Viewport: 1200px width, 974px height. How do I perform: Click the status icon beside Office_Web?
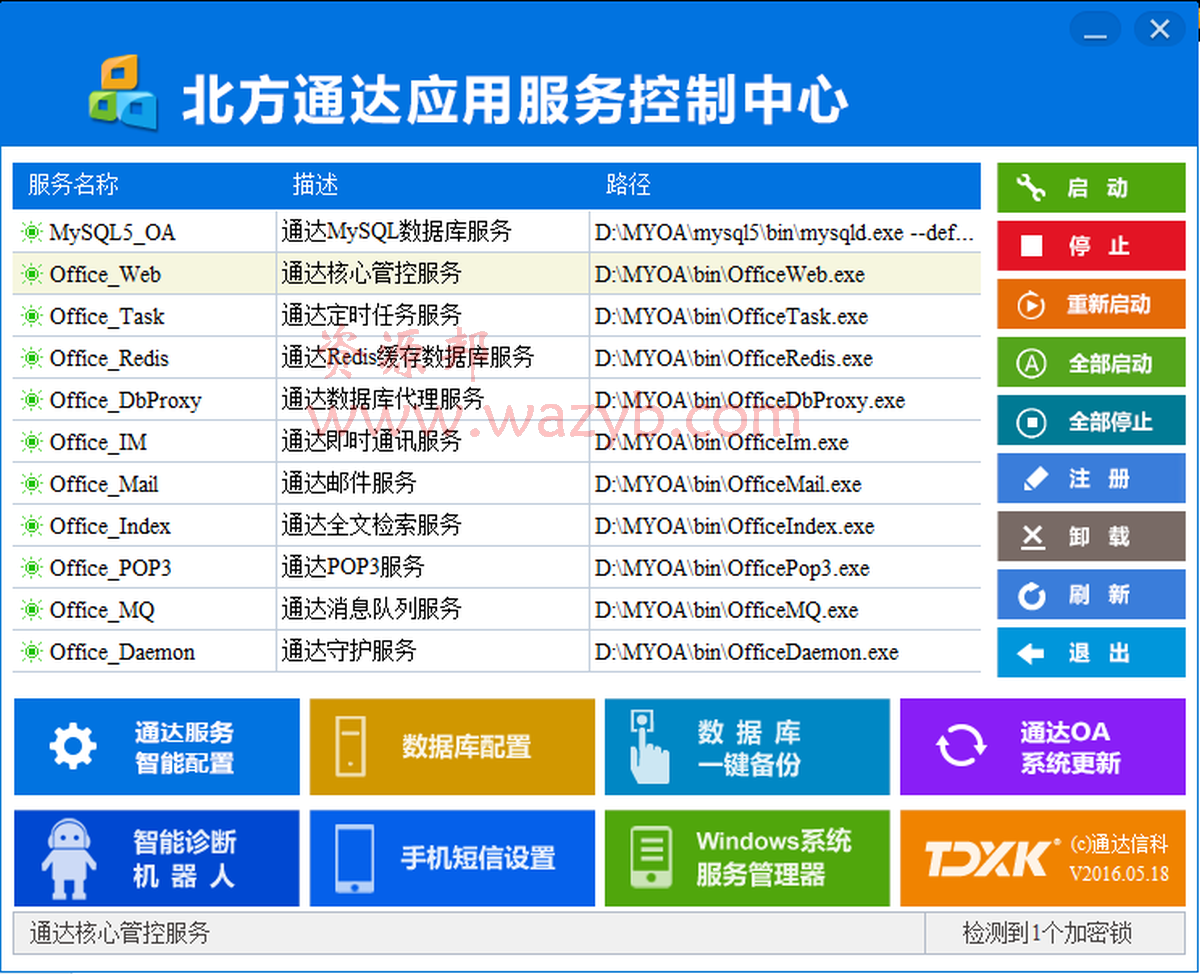tap(31, 275)
